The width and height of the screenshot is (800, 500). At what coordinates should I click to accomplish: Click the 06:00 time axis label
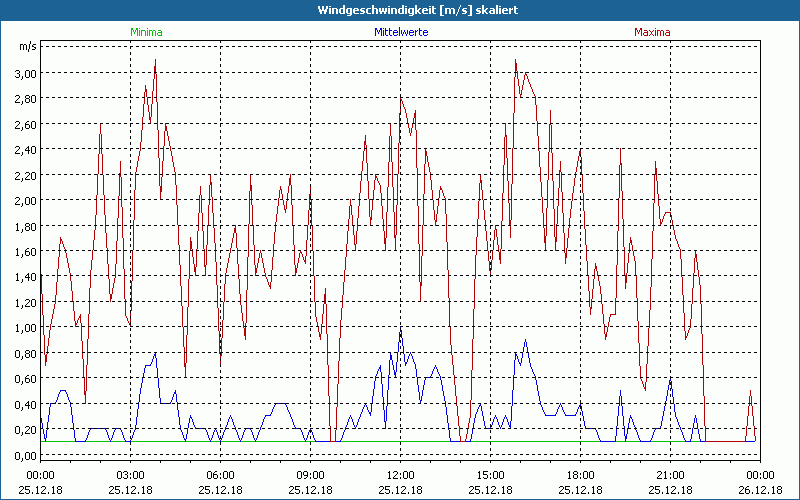coord(221,475)
